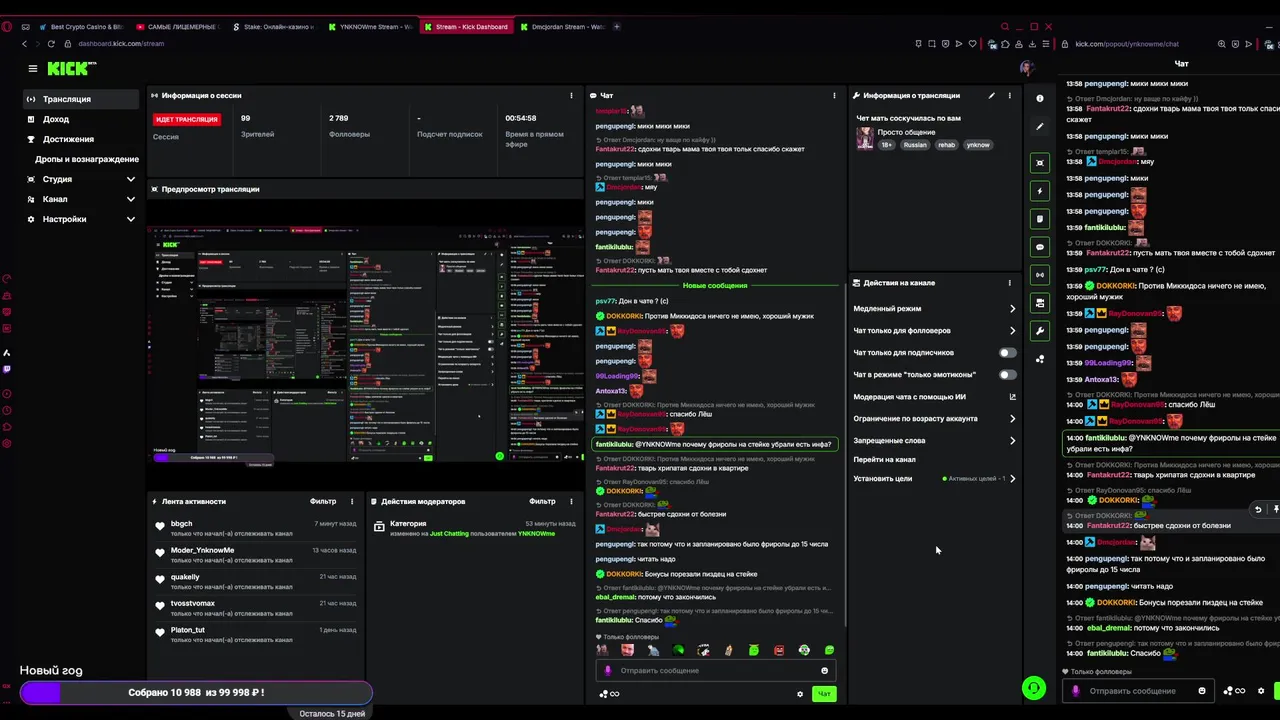Select Трансляция in sidebar
This screenshot has width=1280, height=720.
(82, 99)
